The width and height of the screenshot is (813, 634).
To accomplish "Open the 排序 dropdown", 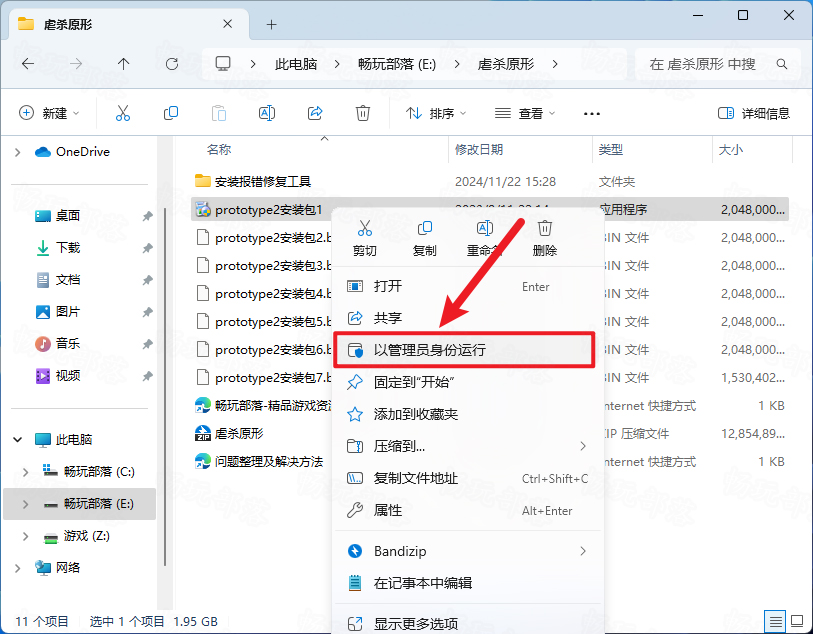I will click(436, 113).
